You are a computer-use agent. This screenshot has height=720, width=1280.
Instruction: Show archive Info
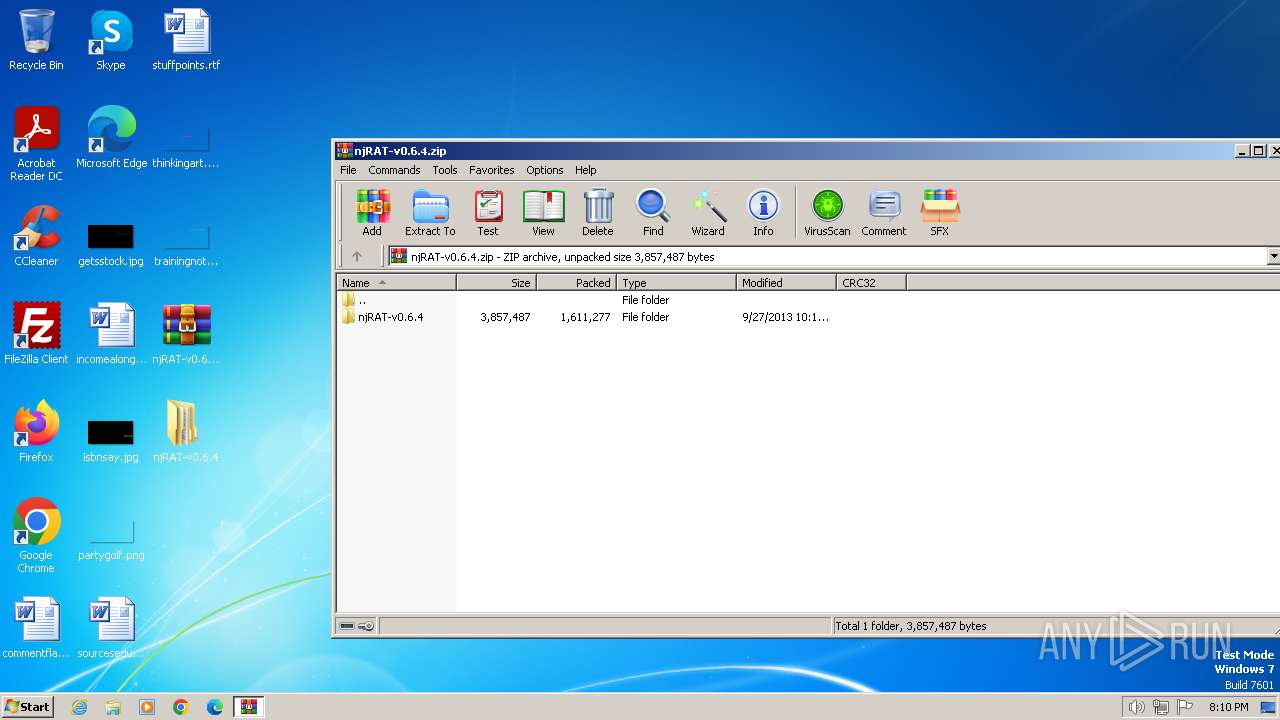[763, 212]
